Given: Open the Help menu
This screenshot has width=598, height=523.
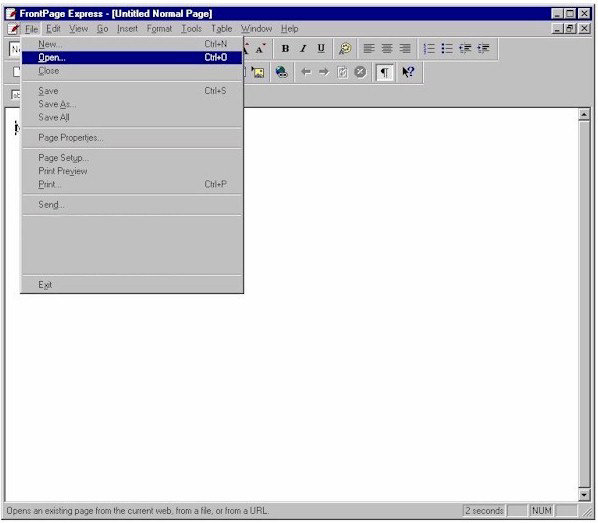Looking at the screenshot, I should point(289,29).
